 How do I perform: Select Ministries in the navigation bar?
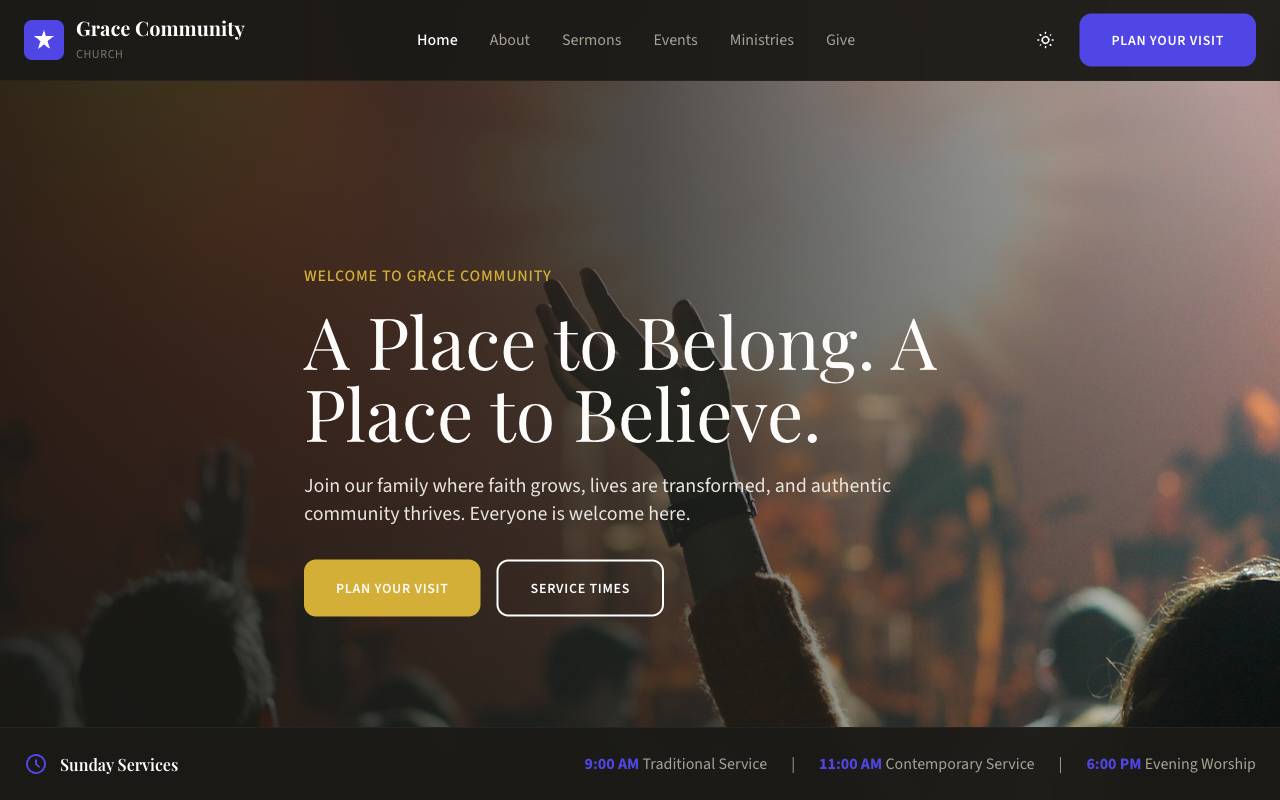(x=761, y=40)
